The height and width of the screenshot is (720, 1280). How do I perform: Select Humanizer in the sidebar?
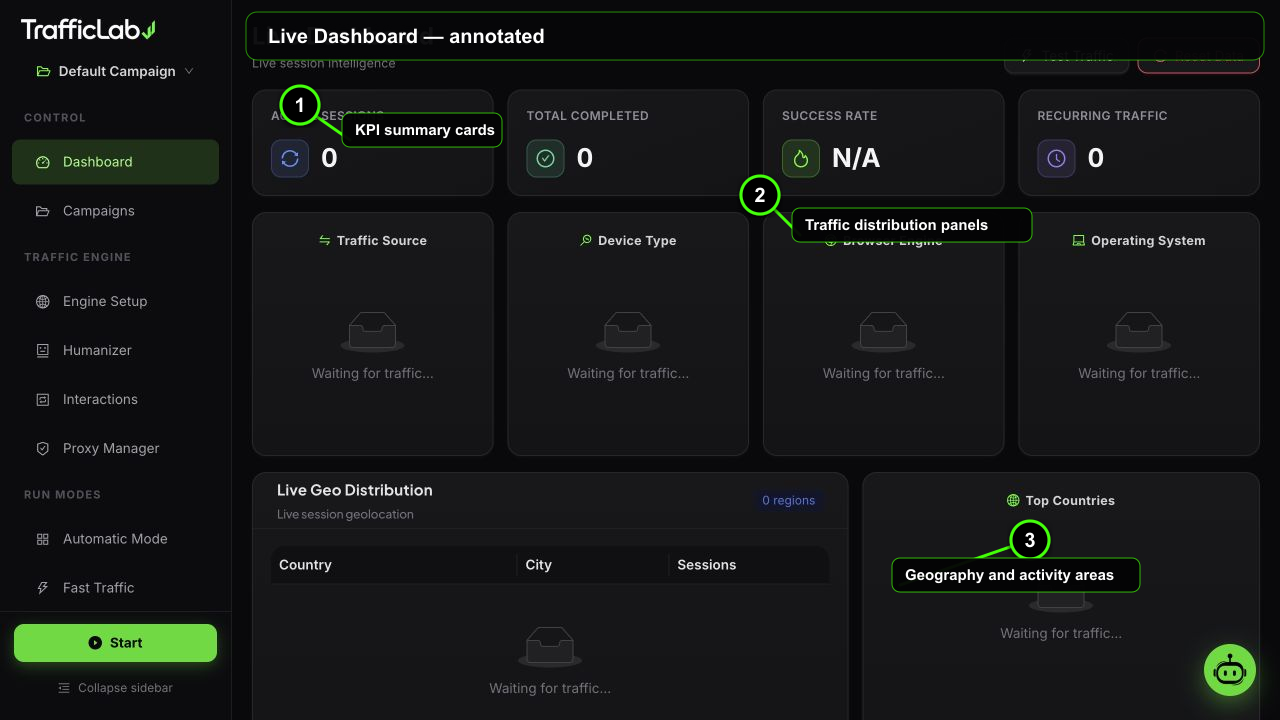(115, 350)
